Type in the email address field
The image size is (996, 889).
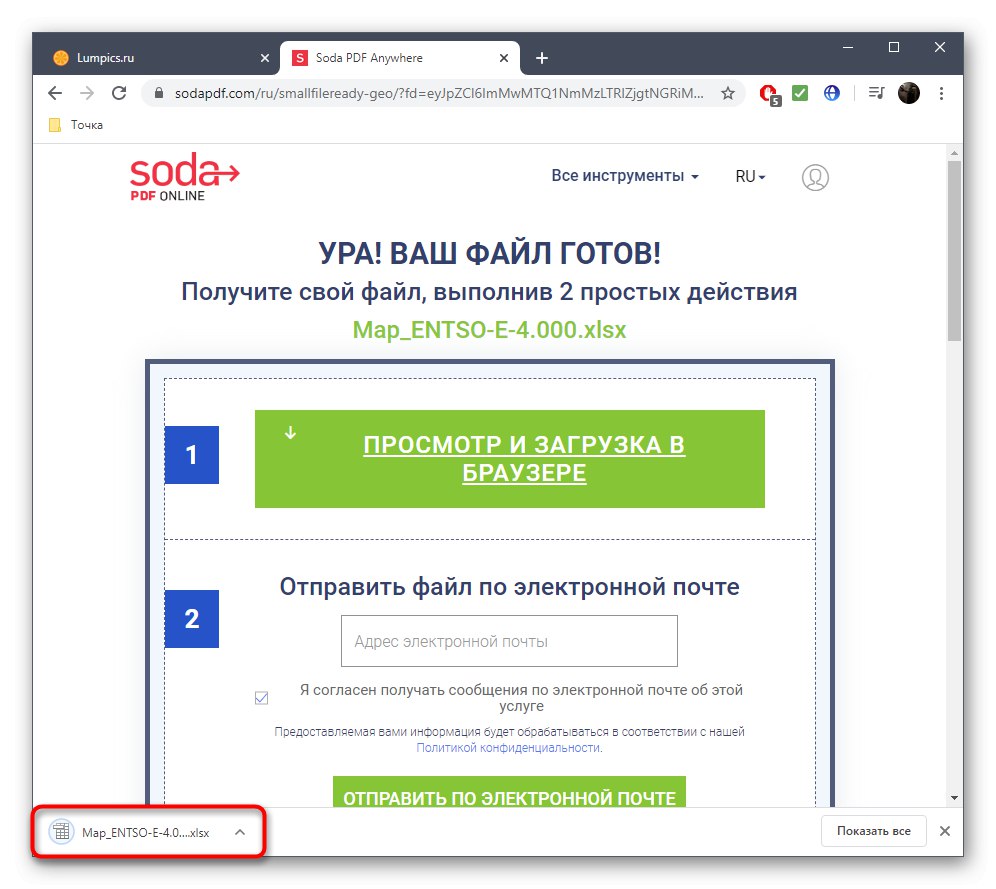click(509, 641)
